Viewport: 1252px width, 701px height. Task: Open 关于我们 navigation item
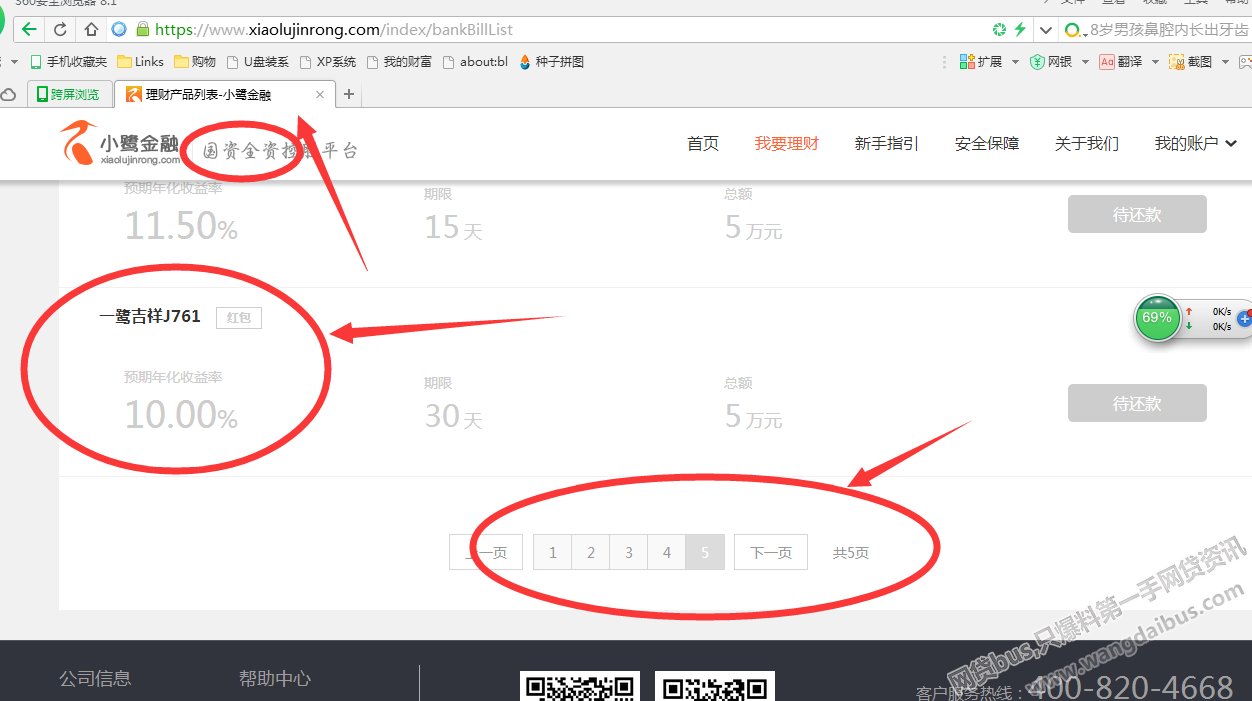1087,144
